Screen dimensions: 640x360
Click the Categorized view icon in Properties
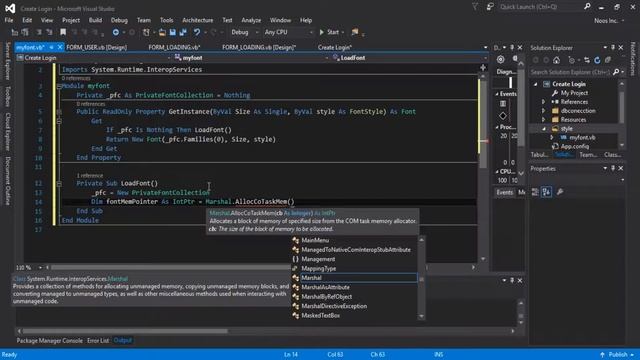pos(535,192)
